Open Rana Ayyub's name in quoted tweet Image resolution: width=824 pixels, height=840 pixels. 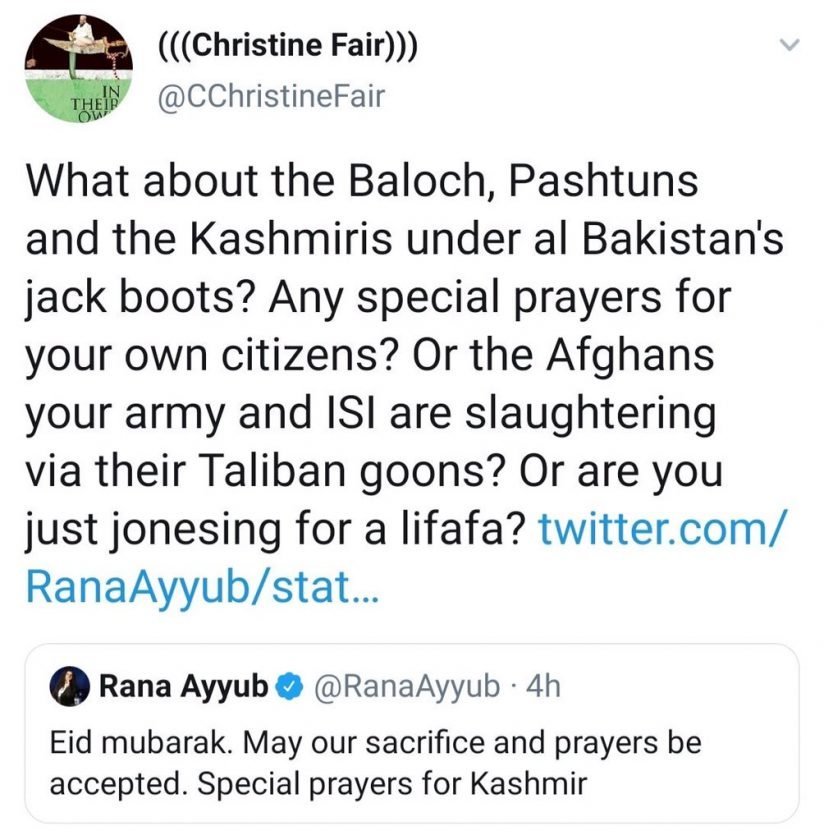pos(182,686)
